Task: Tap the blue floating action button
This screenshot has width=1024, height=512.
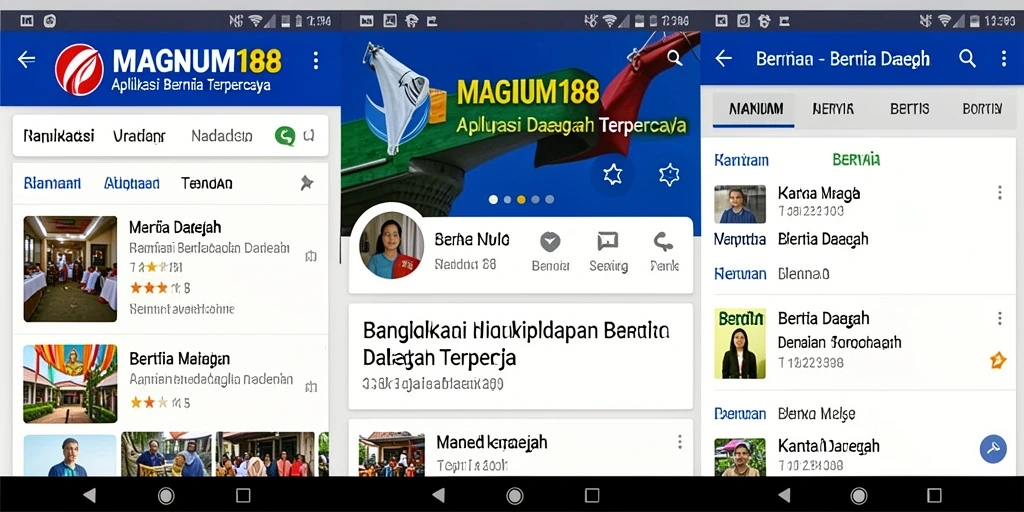Action: [x=993, y=449]
